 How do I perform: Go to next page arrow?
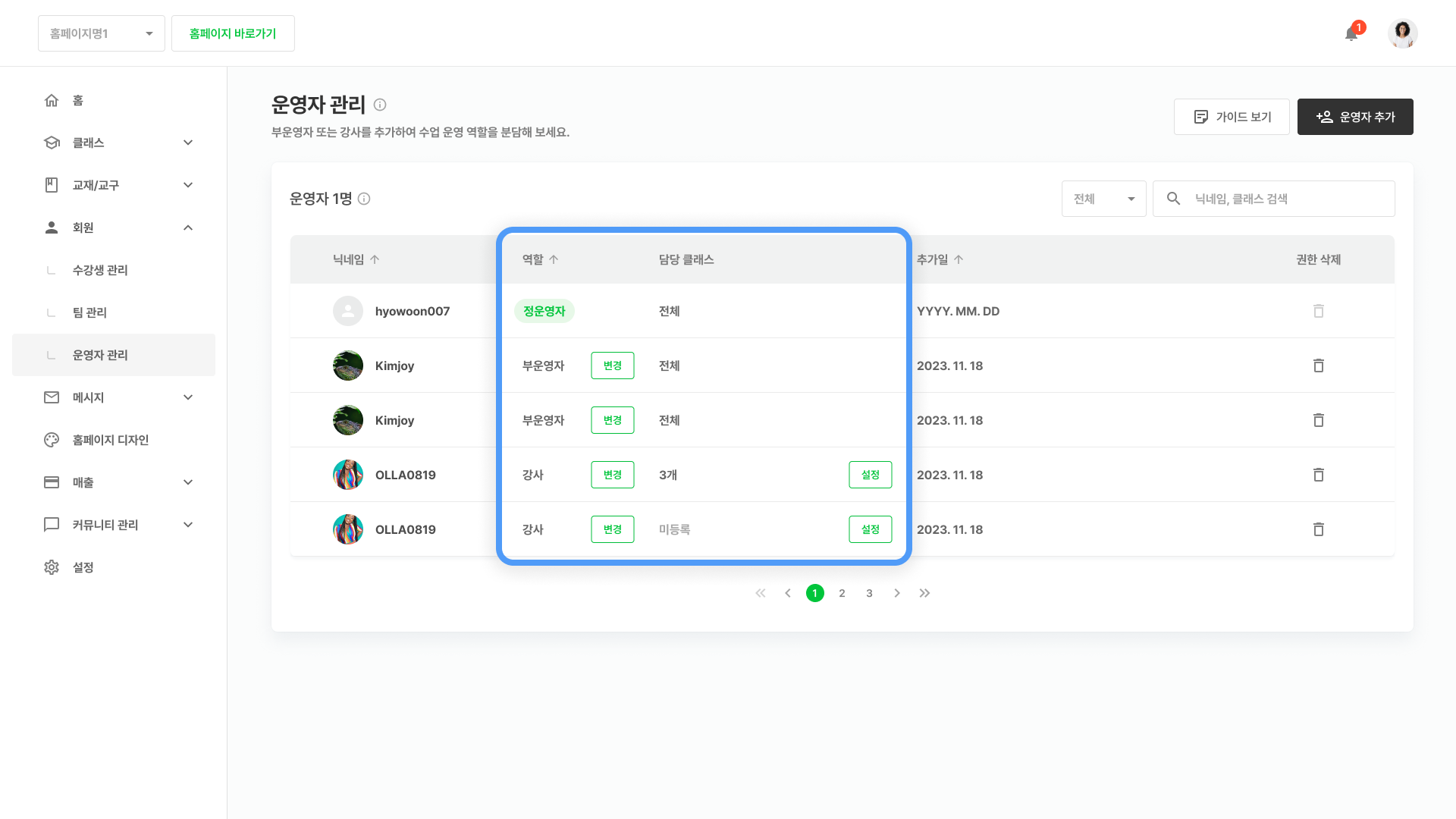pos(897,593)
